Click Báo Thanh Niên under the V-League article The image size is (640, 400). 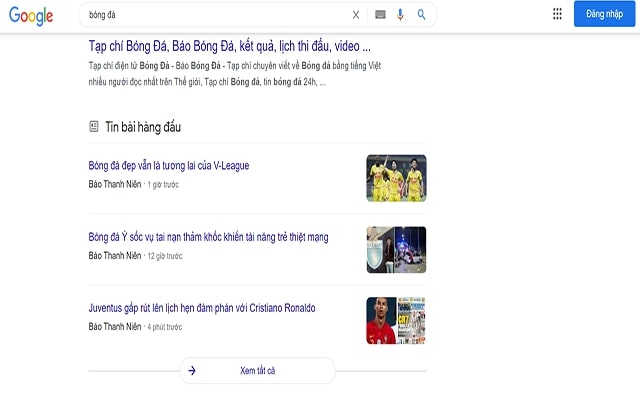coord(115,185)
